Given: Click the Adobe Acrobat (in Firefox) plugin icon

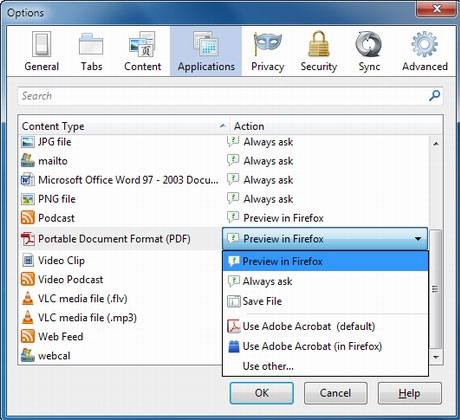Looking at the screenshot, I should [234, 346].
